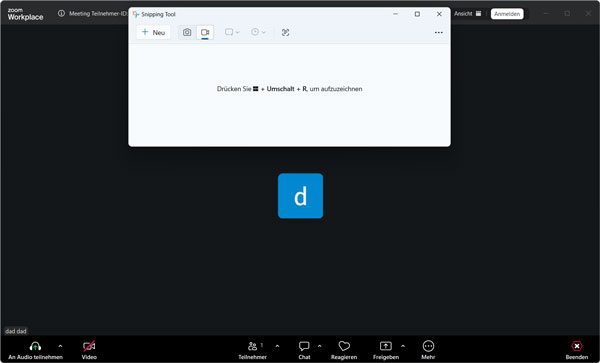Click the Meeting Teilnehmer-ID text

(x=98, y=13)
